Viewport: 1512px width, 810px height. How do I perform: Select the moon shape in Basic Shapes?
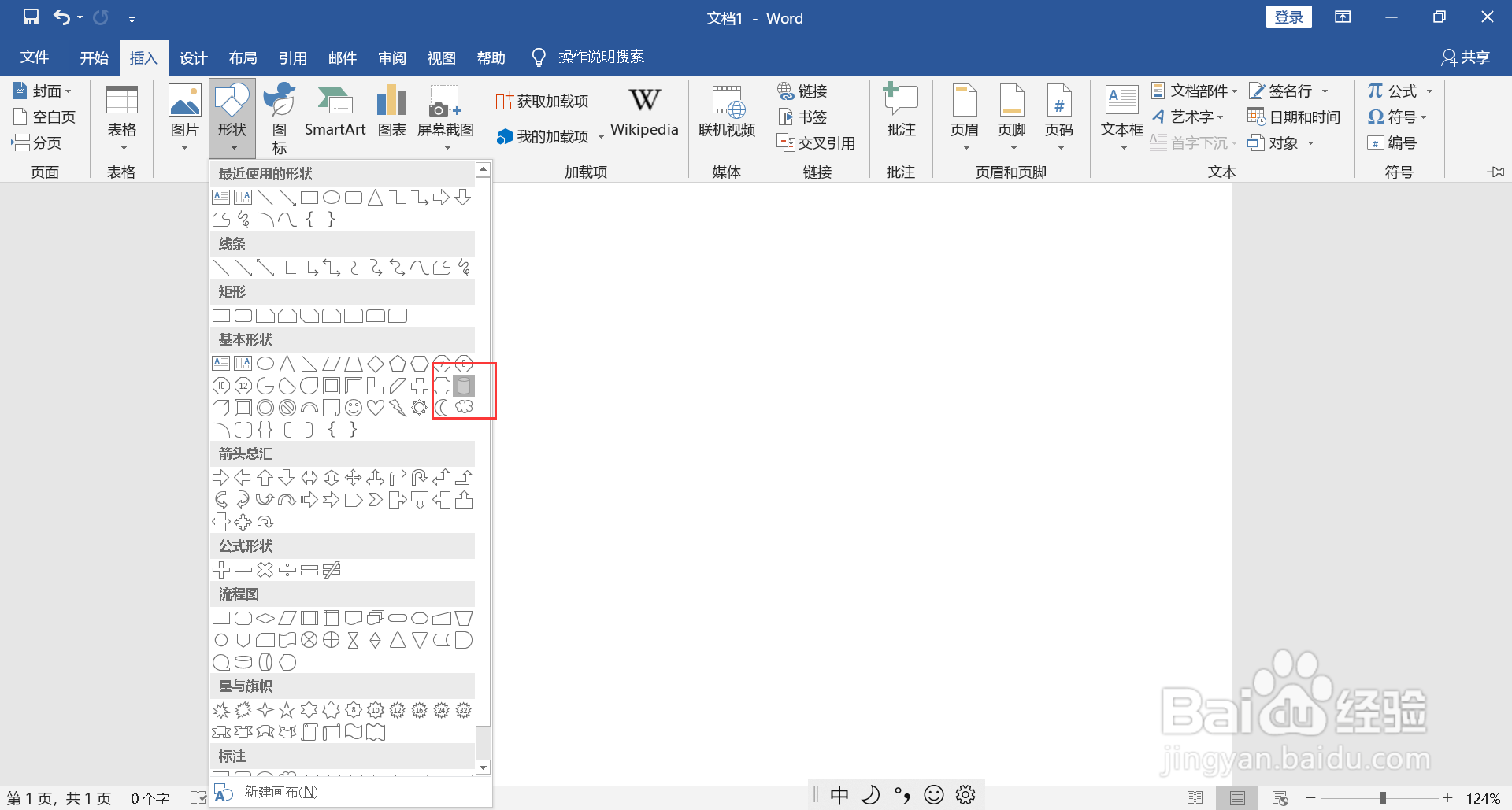click(442, 407)
